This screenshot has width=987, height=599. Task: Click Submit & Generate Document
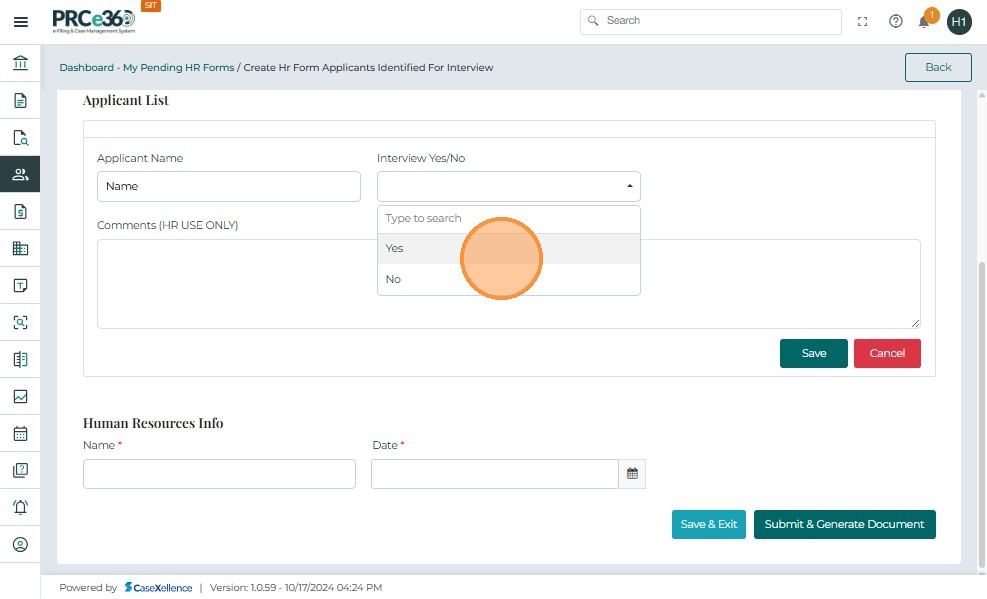[x=844, y=524]
